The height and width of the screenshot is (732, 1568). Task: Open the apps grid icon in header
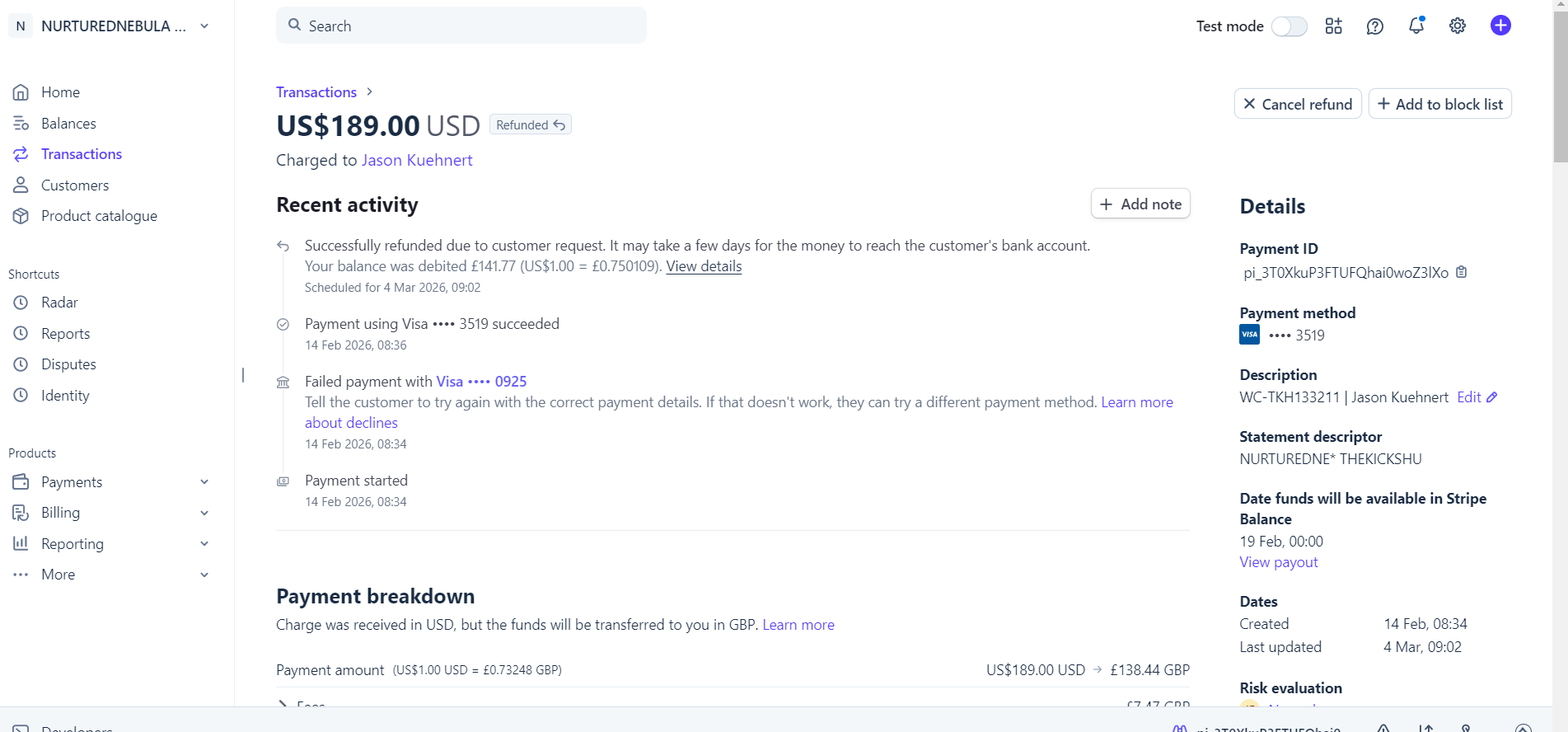(1333, 26)
